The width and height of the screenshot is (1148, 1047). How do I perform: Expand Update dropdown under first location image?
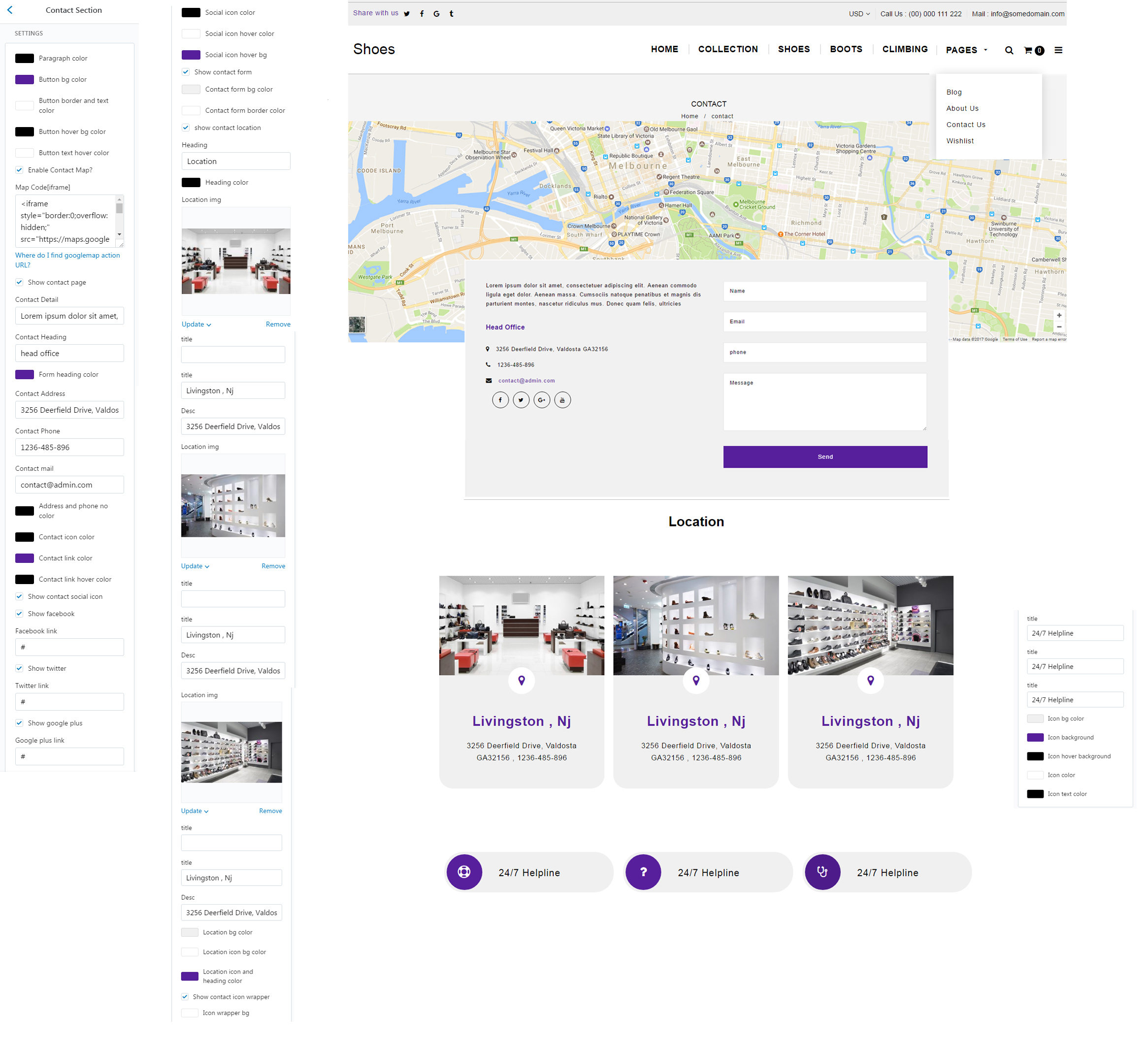[x=197, y=324]
